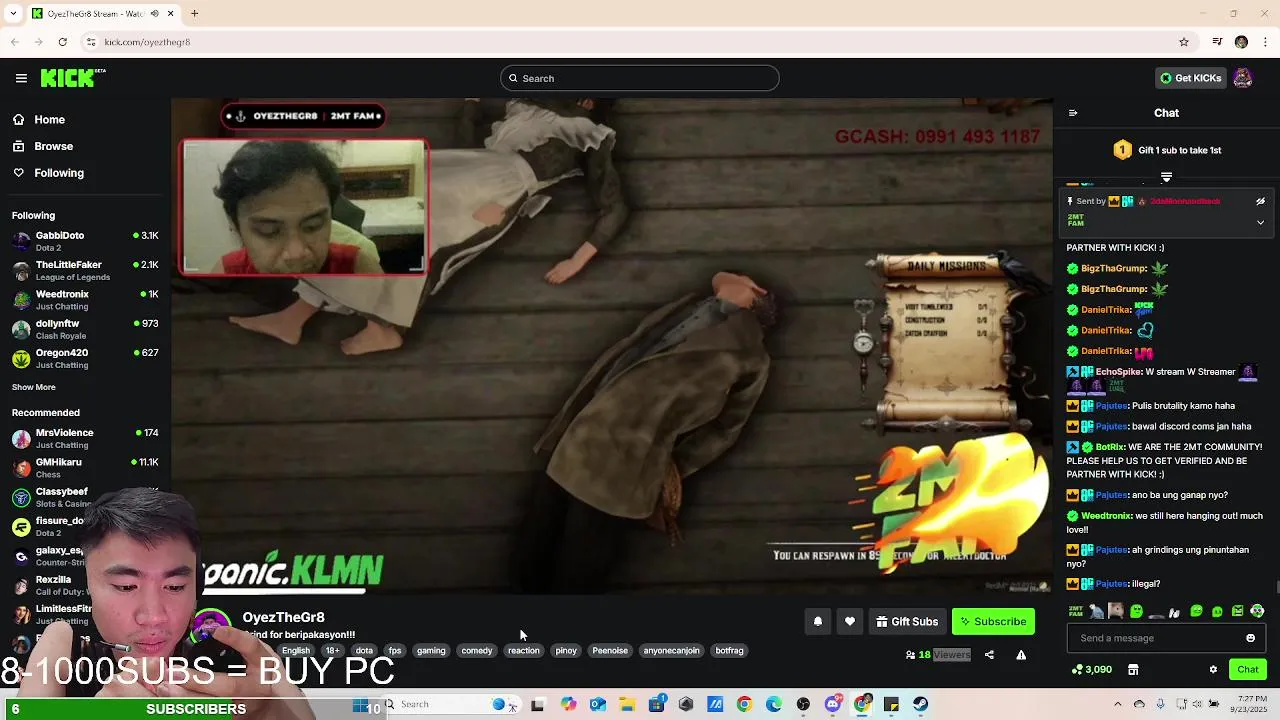The image size is (1280, 720).
Task: Hide the pinned chat message
Action: pos(1260,201)
